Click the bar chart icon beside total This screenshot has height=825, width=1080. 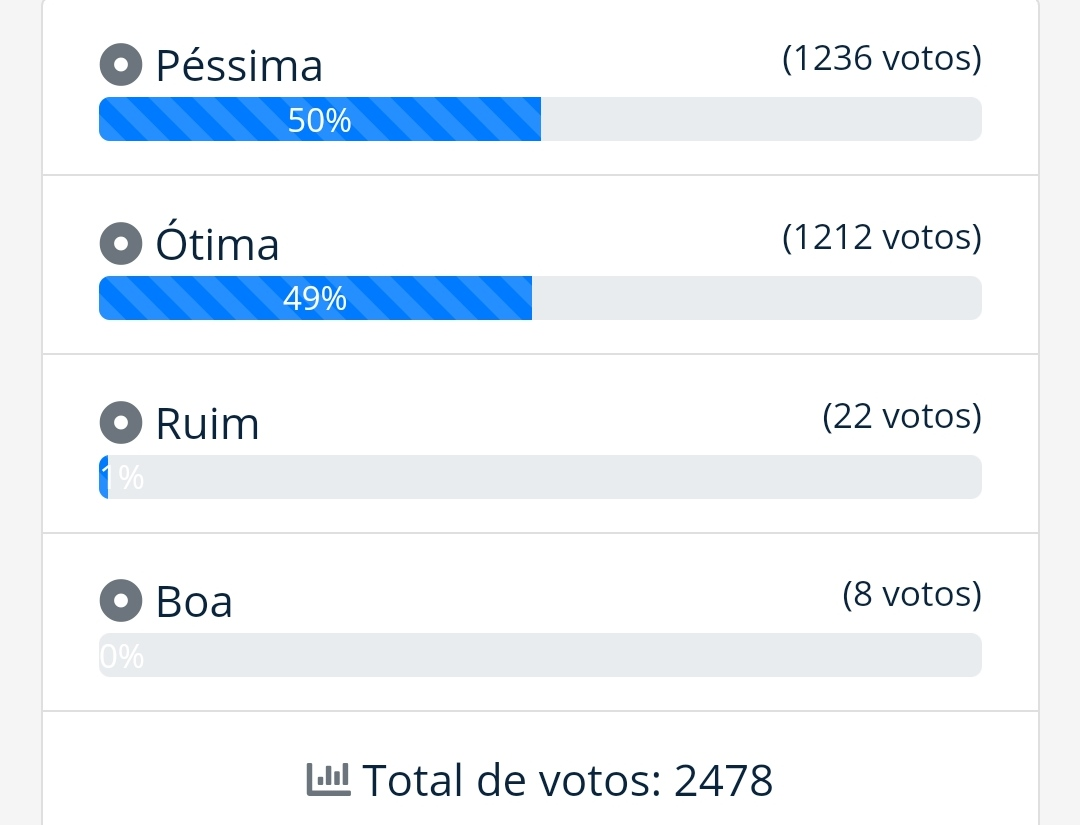(x=328, y=777)
